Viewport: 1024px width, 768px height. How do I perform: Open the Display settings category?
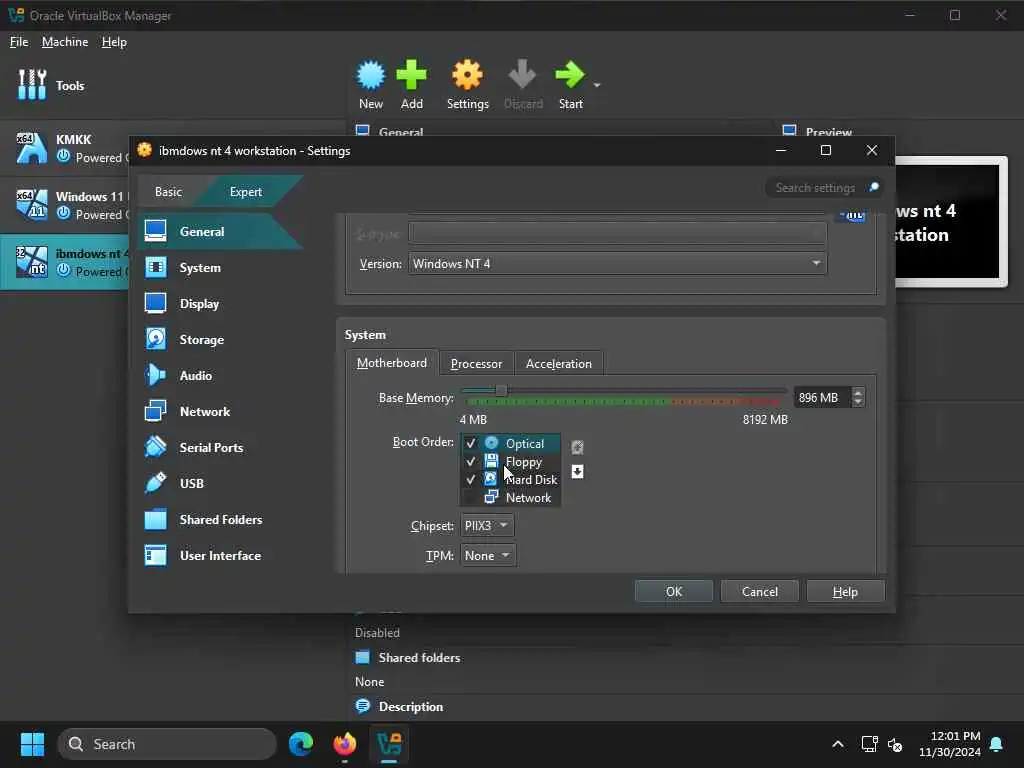tap(219, 304)
